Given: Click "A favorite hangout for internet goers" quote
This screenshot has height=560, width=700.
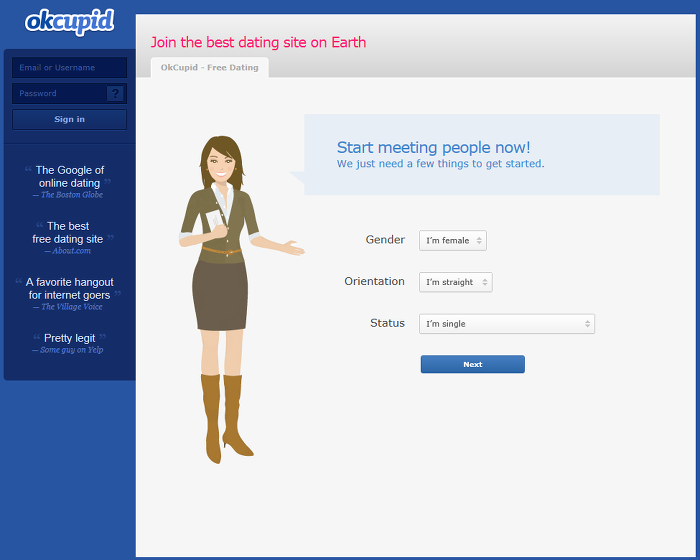Looking at the screenshot, I should click(x=70, y=288).
